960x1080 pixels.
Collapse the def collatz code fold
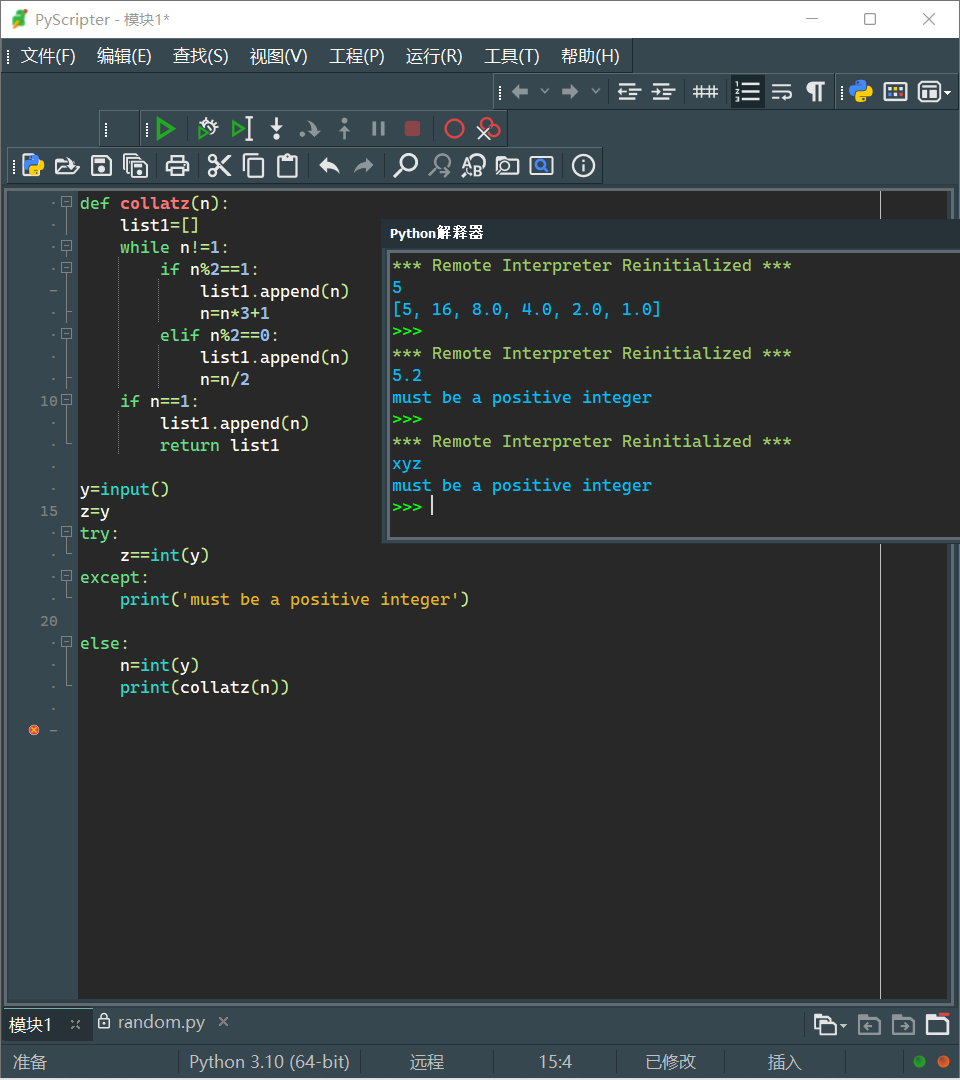pyautogui.click(x=67, y=202)
